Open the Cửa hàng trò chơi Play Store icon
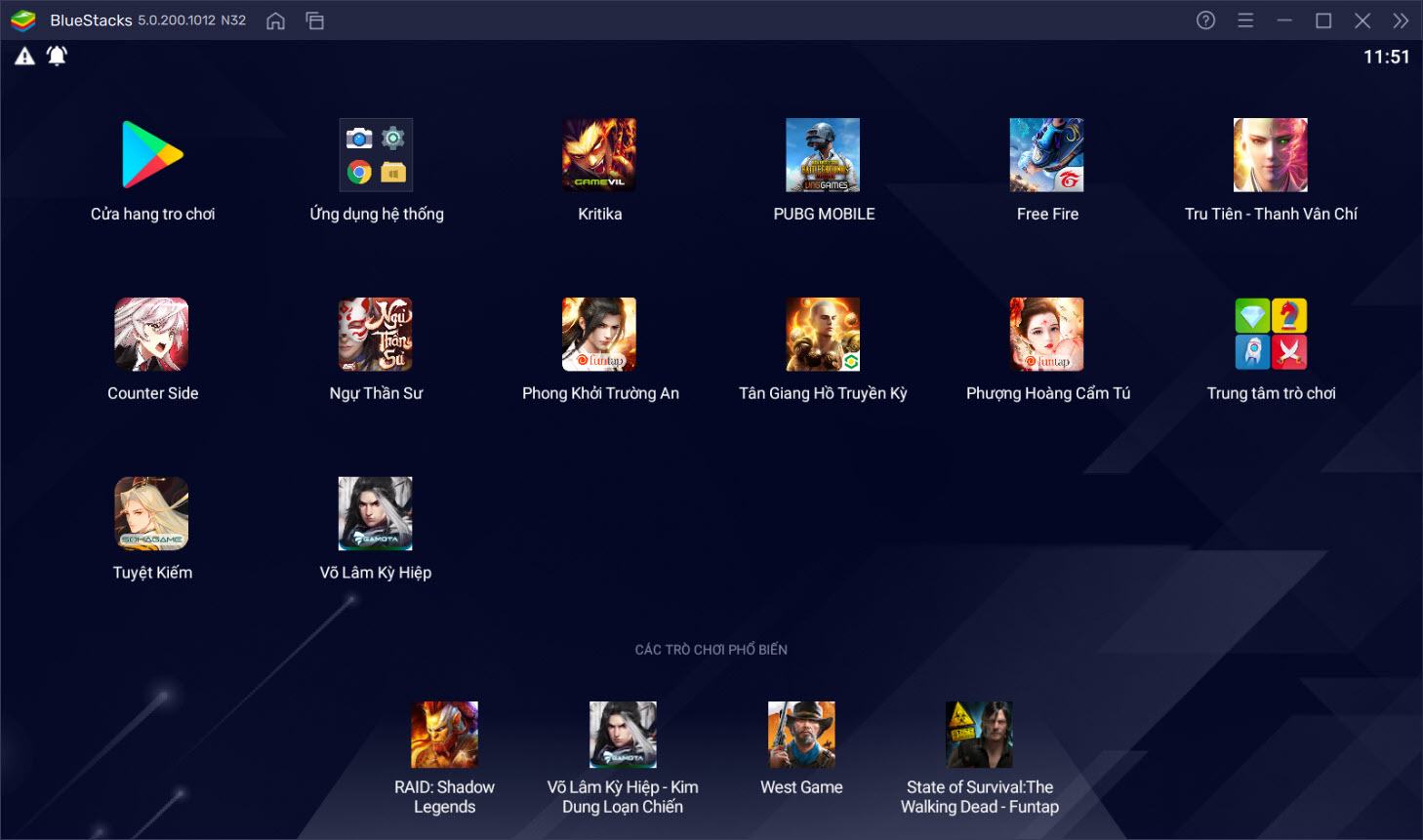Viewport: 1423px width, 840px height. 152,154
